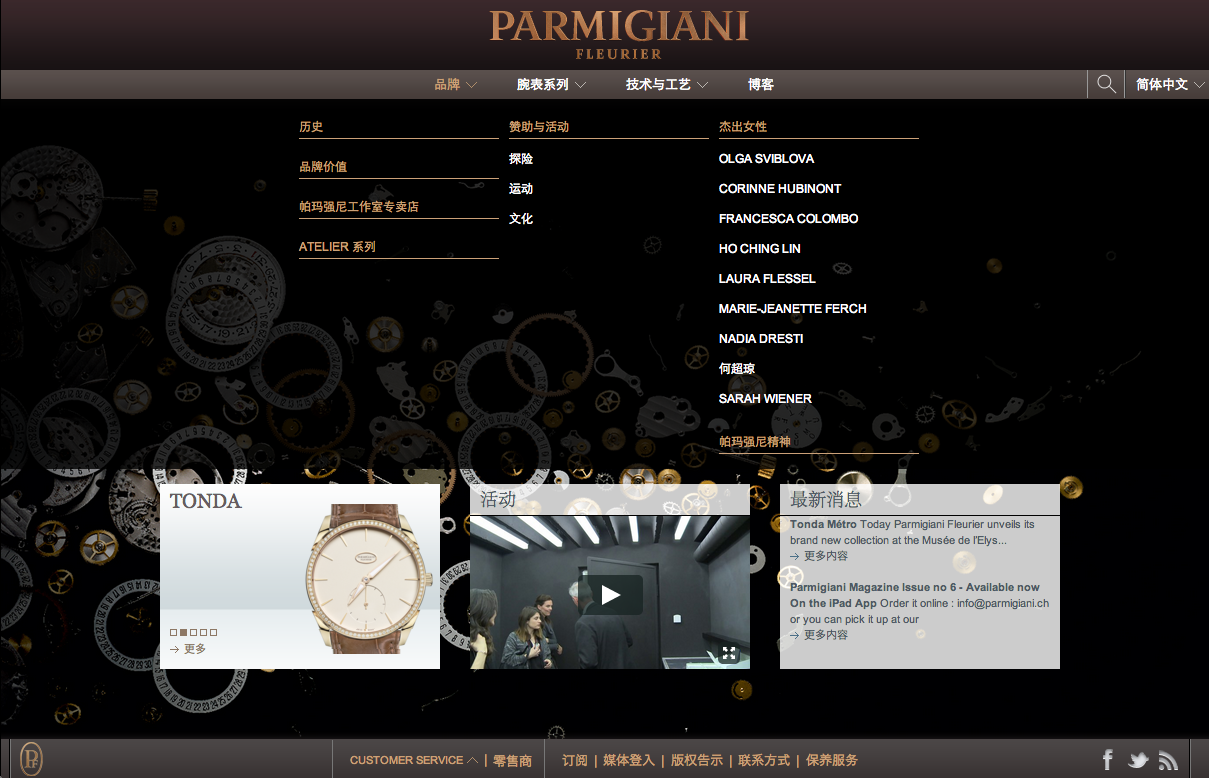Open the search magnifier icon
The height and width of the screenshot is (778, 1209).
1106,84
